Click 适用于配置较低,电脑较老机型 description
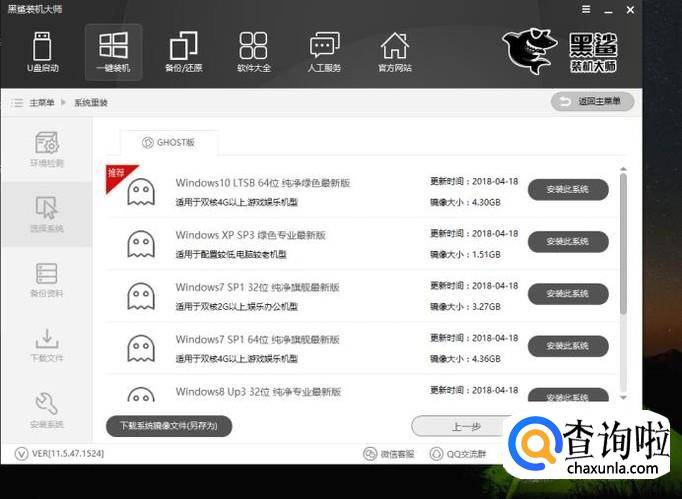Viewport: 682px width, 499px height. point(231,255)
